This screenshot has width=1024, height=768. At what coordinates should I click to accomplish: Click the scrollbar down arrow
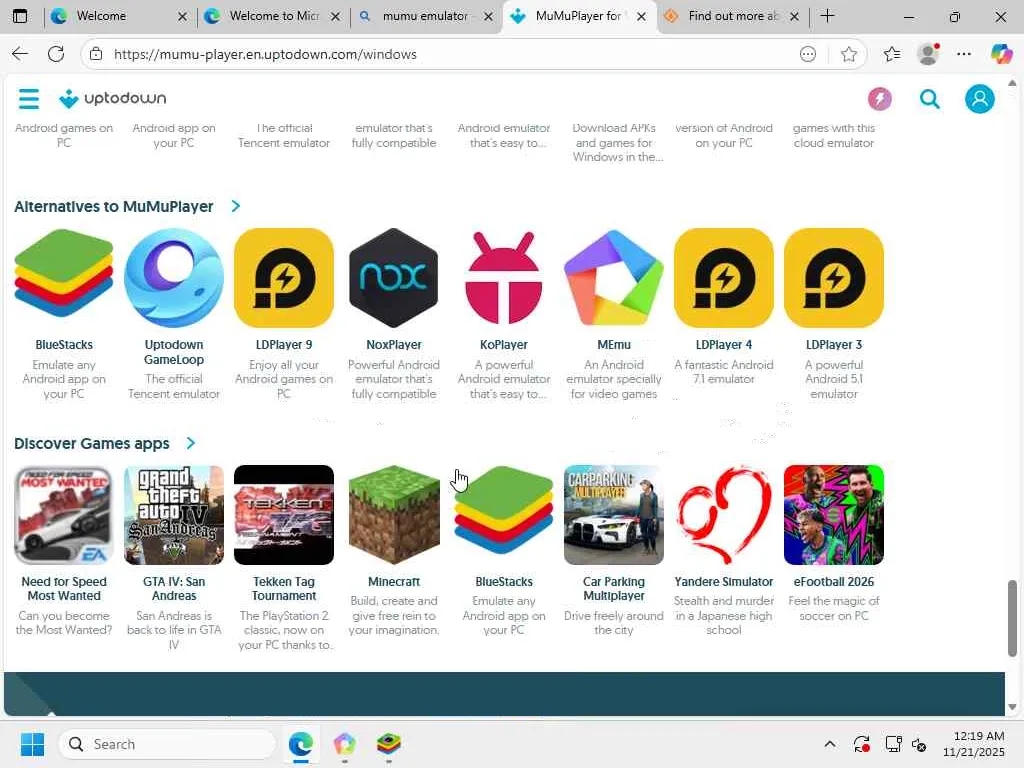[1012, 707]
